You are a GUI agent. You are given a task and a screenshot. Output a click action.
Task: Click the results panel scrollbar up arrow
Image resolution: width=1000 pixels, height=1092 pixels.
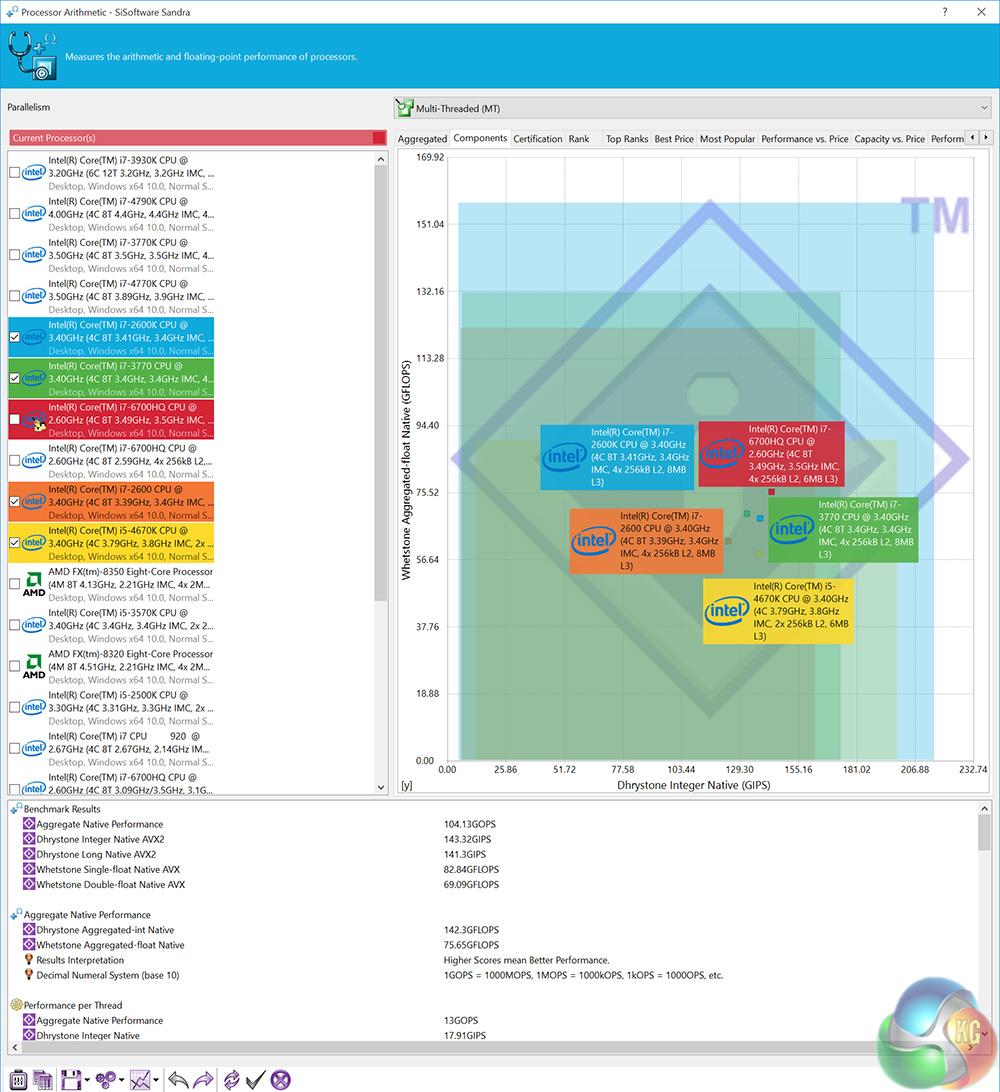(x=984, y=809)
